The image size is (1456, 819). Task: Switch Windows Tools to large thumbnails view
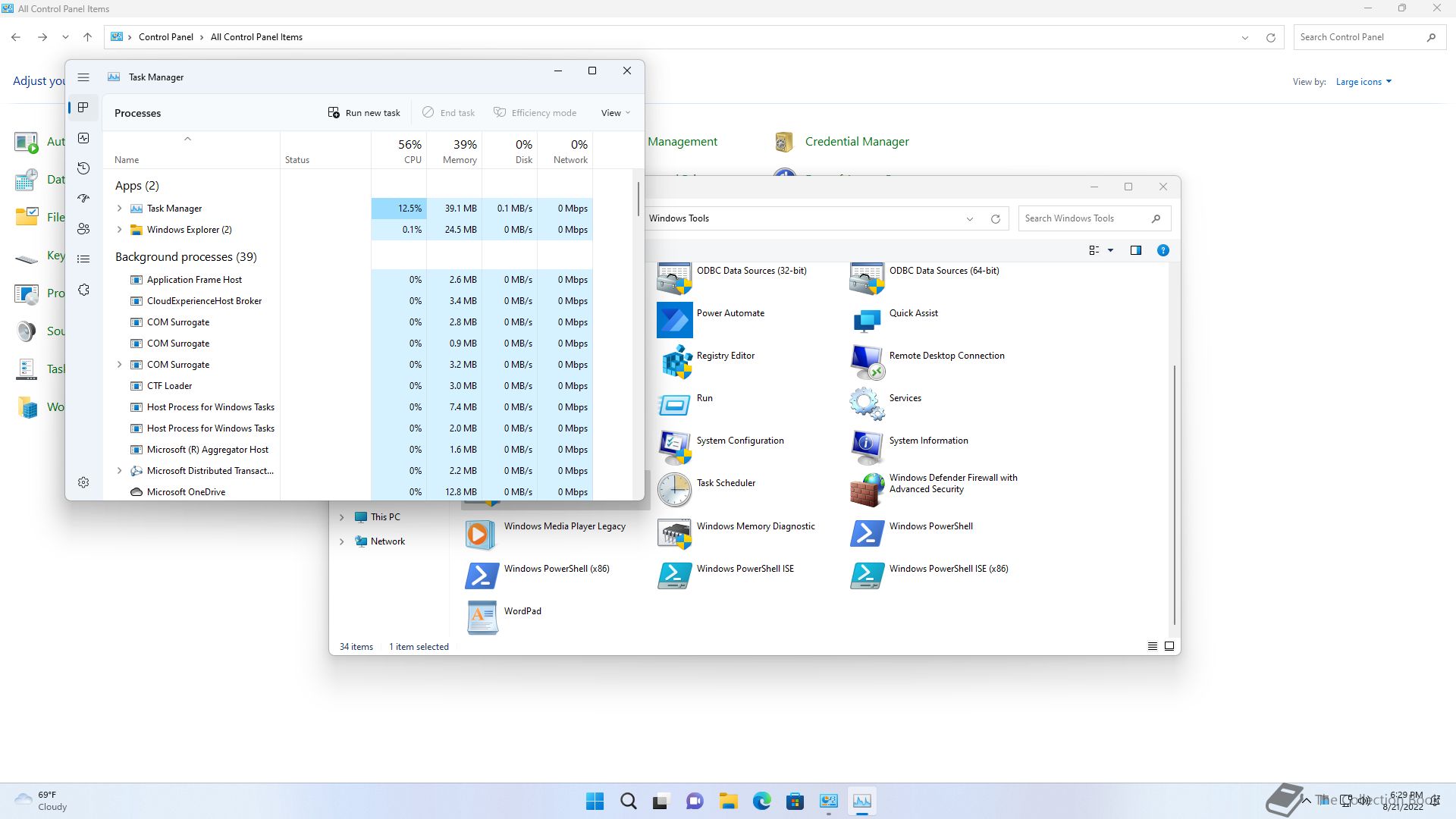pos(1169,646)
